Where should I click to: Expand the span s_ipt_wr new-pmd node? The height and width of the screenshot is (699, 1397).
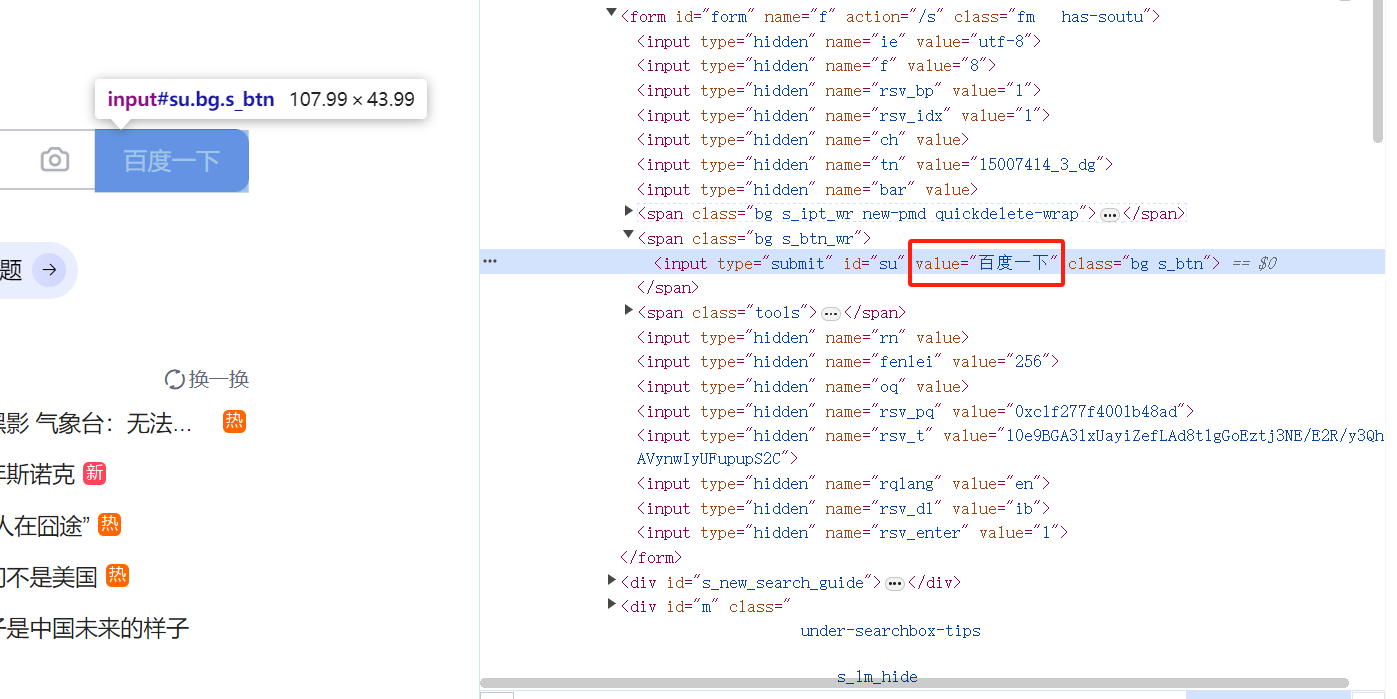(629, 212)
